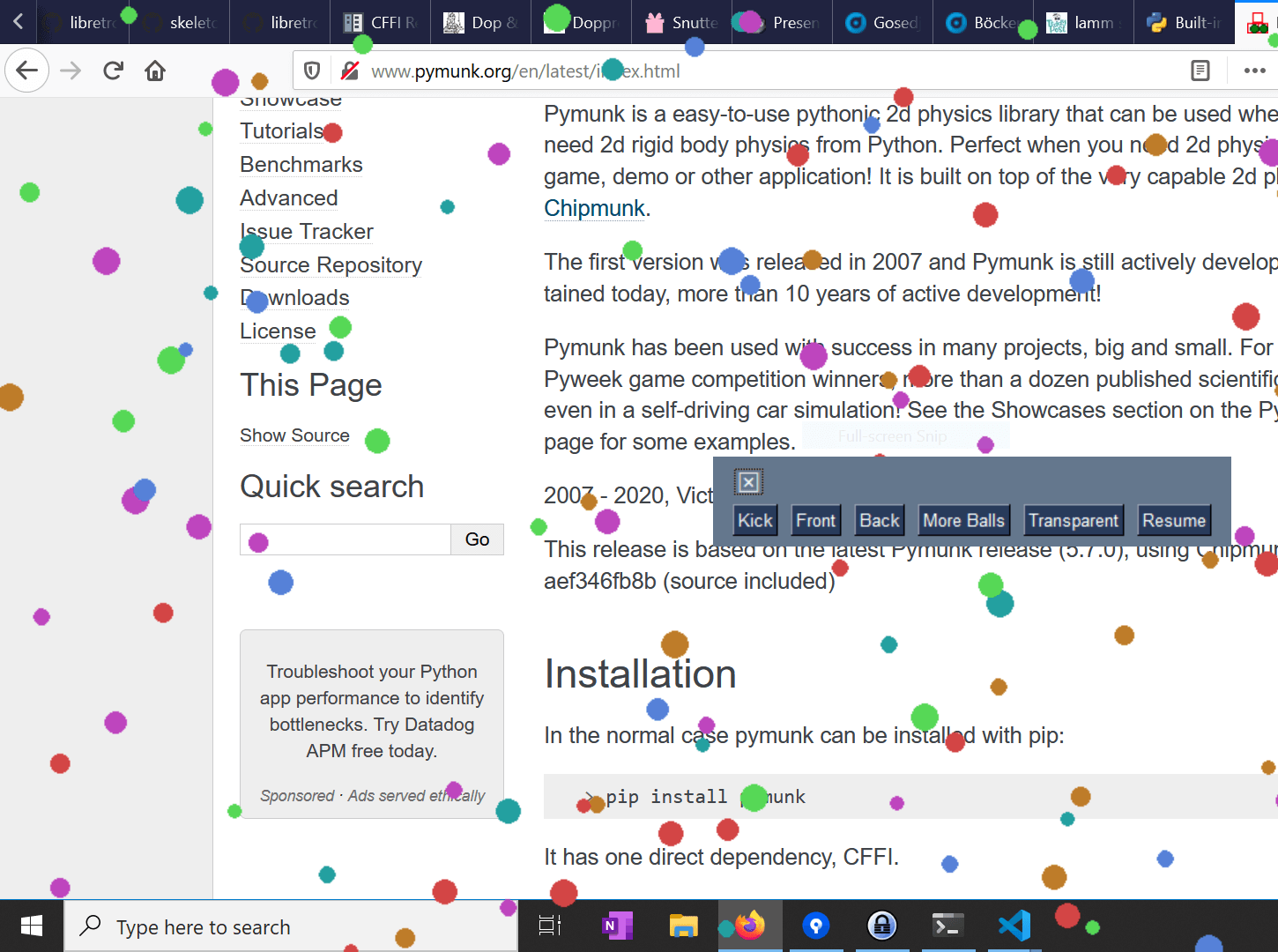
Task: Switch to the Snutte tab
Action: (x=682, y=22)
